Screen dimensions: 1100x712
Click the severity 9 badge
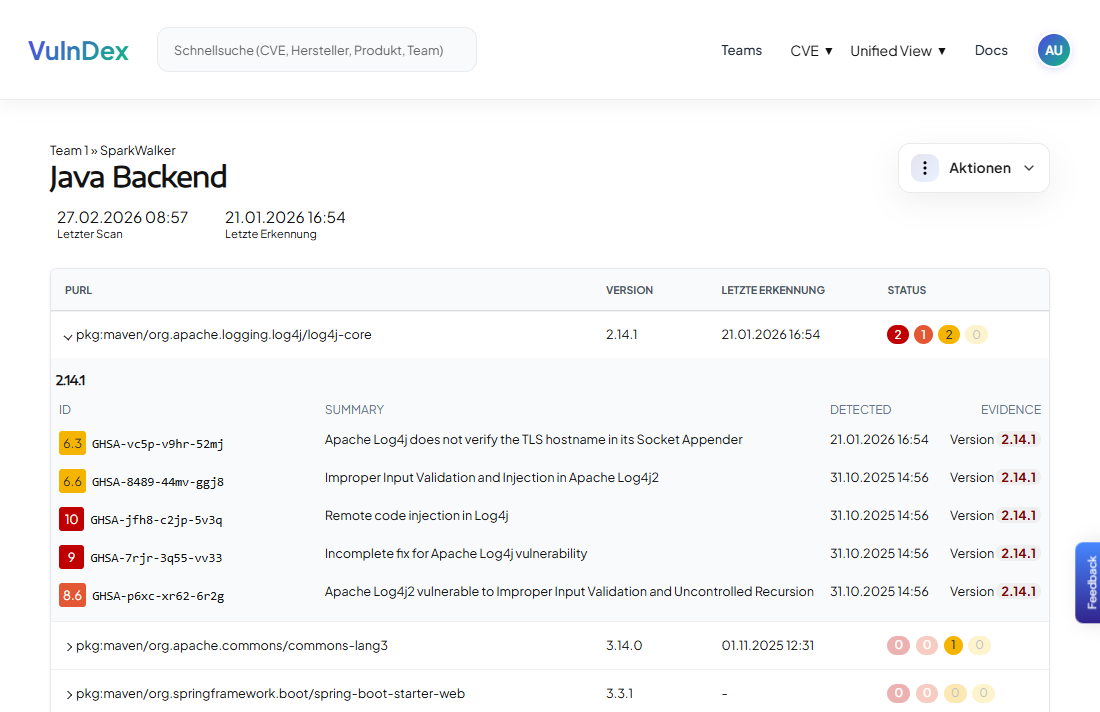point(71,557)
